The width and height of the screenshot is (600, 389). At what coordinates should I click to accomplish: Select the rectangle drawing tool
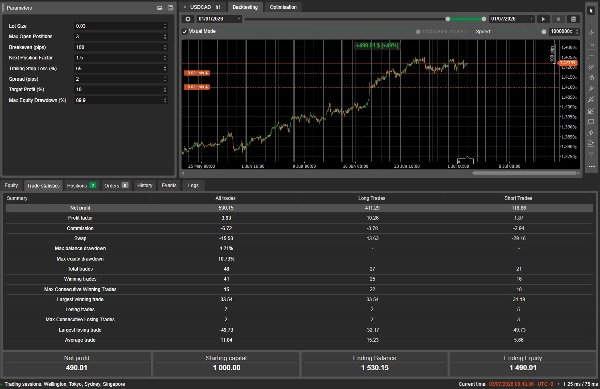(x=591, y=122)
